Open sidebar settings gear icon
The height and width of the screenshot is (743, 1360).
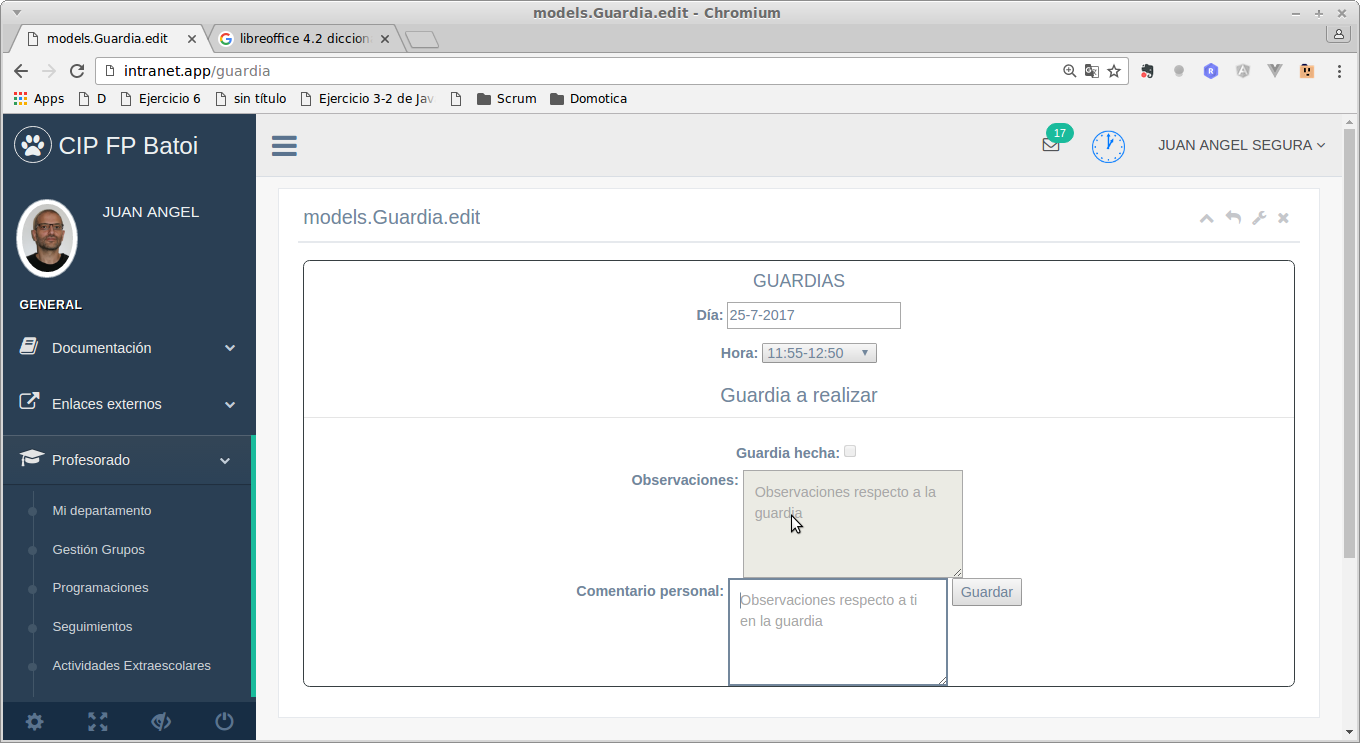tap(34, 721)
